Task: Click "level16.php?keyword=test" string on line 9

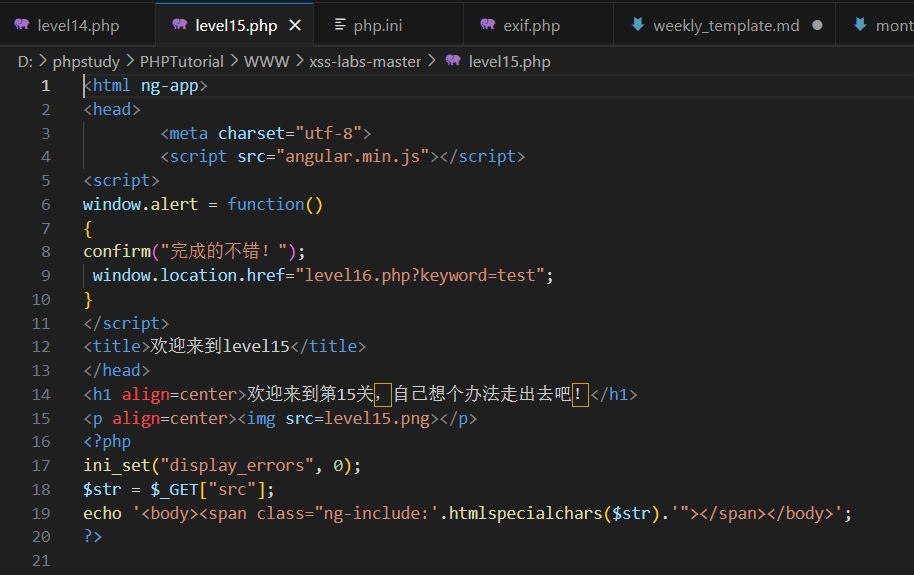Action: (420, 276)
